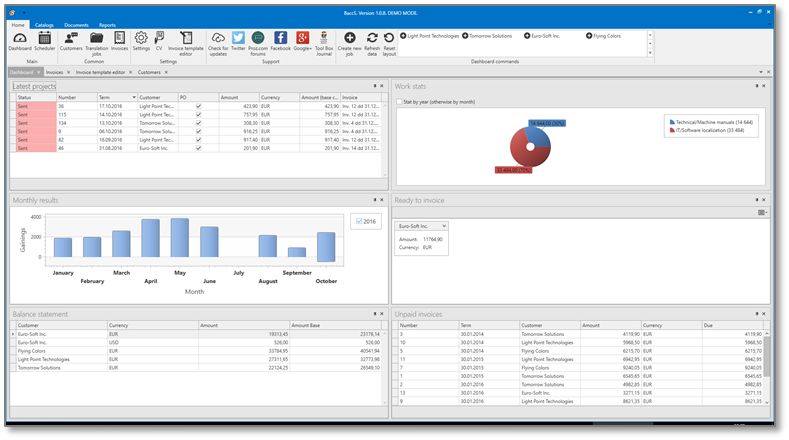This screenshot has height=440, width=789.
Task: Click the Translation jobs folder icon
Action: 96,39
